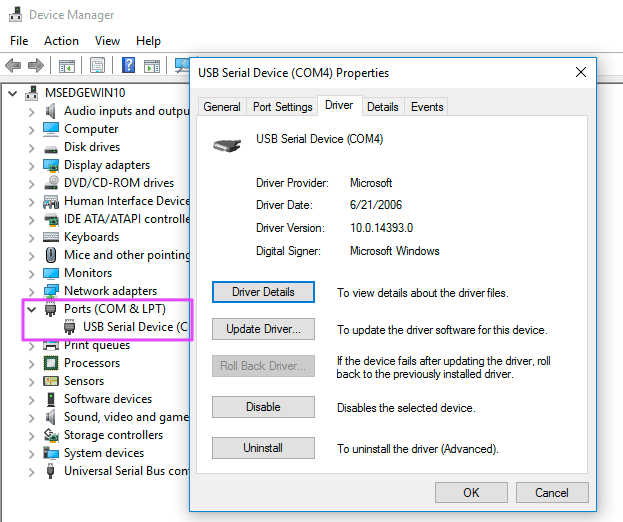Click the Back arrow toolbar icon
623x522 pixels.
click(13, 65)
